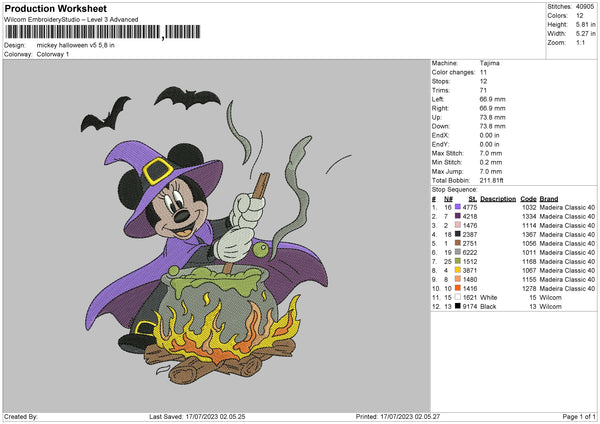
Task: Select code 1334 in stop row 2
Action: coord(529,216)
